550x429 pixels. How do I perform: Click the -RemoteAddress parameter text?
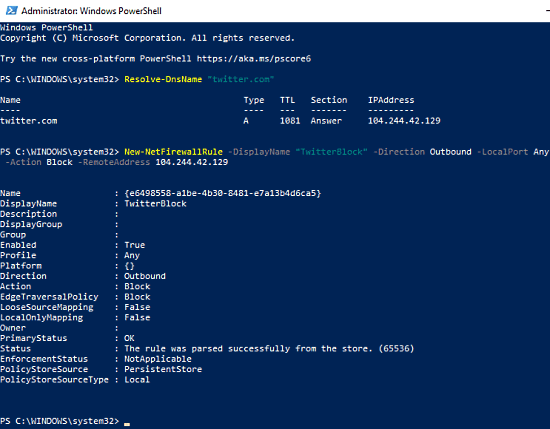114,162
